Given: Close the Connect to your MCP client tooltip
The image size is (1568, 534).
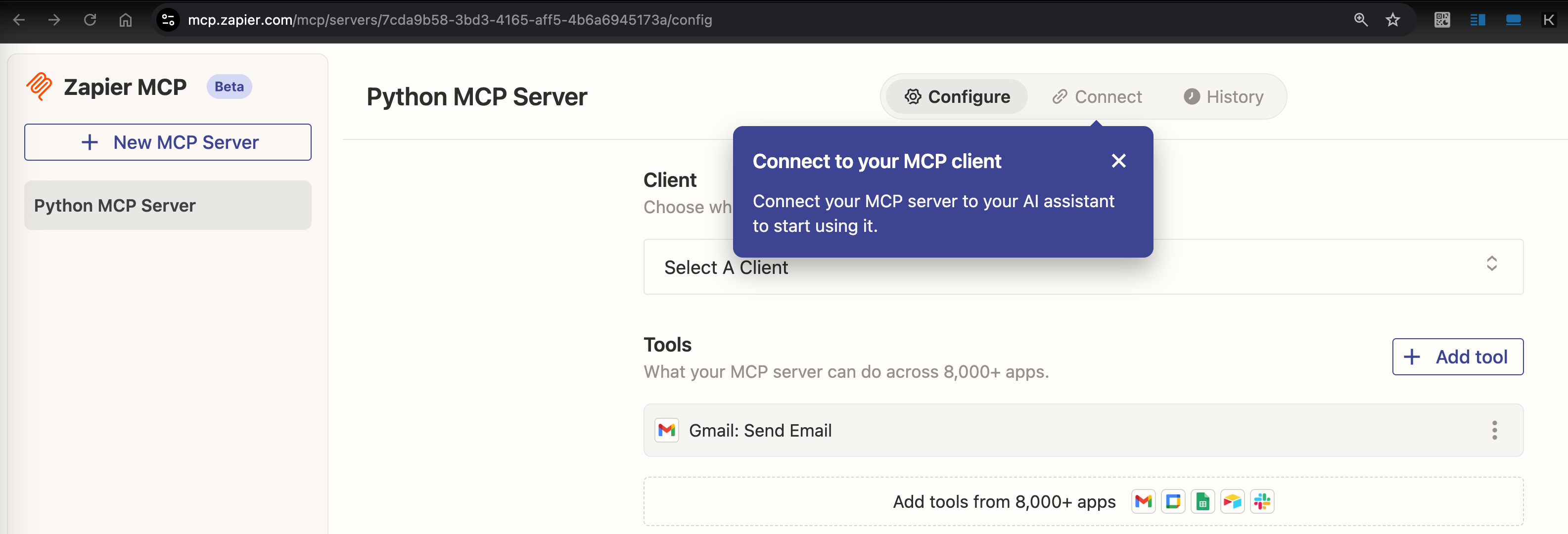Looking at the screenshot, I should [1118, 161].
